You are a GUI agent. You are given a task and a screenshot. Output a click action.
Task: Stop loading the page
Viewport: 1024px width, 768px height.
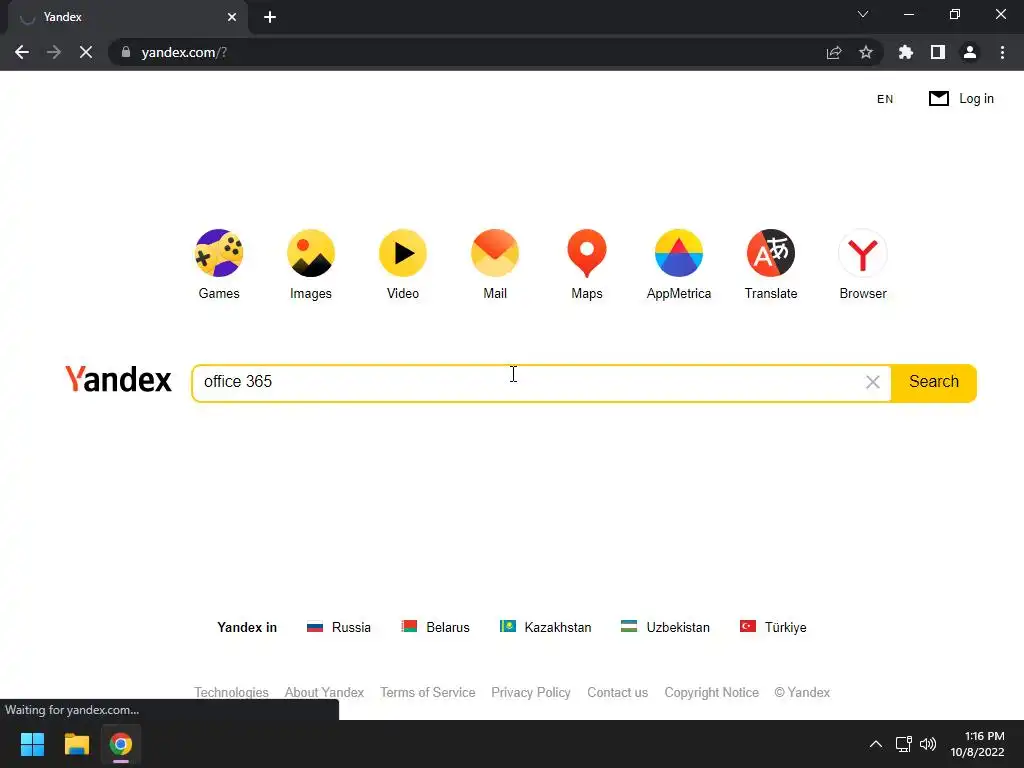[86, 52]
